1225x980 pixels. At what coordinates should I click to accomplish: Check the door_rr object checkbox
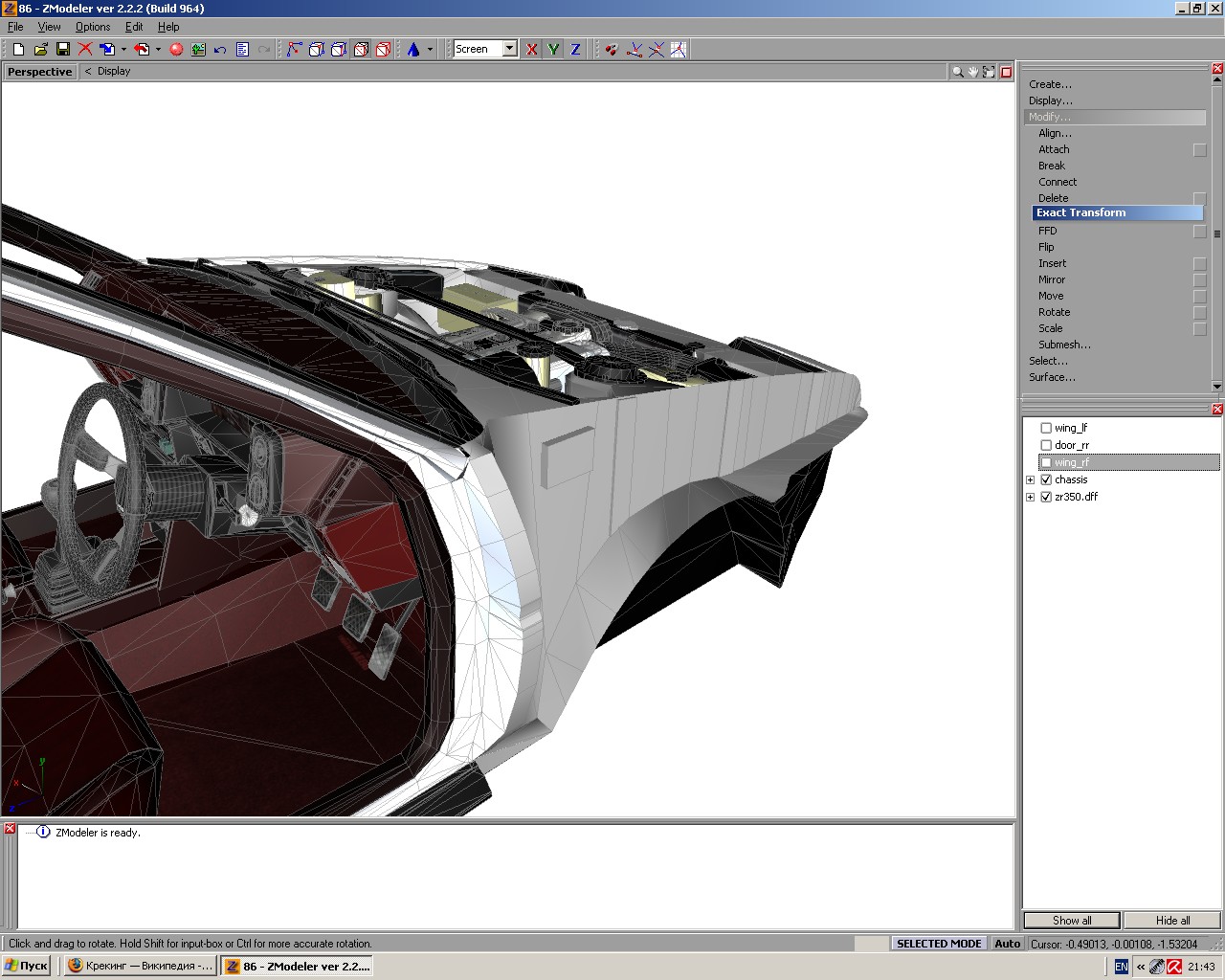[1046, 445]
